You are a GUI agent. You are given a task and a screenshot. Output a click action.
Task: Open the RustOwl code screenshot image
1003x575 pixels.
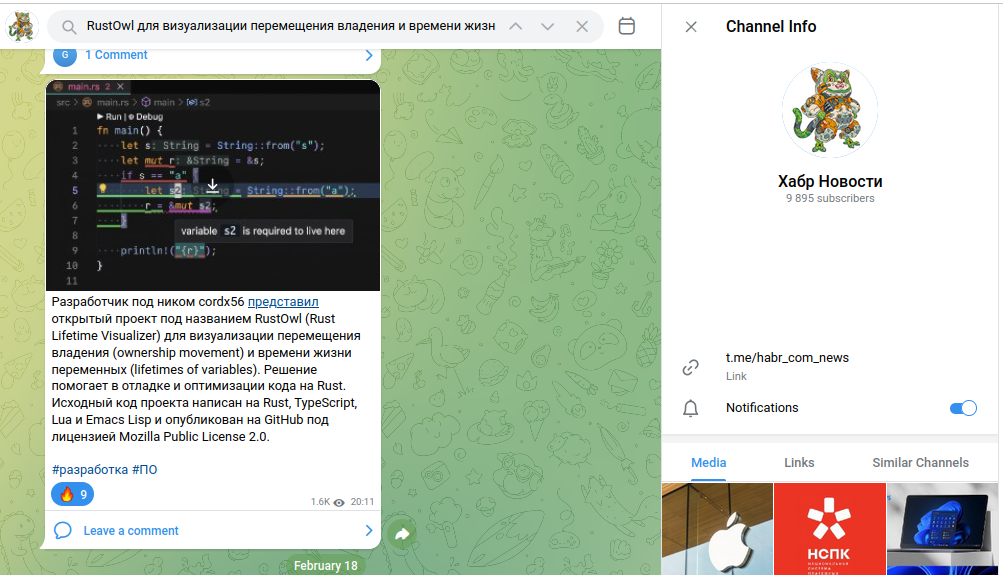coord(213,185)
